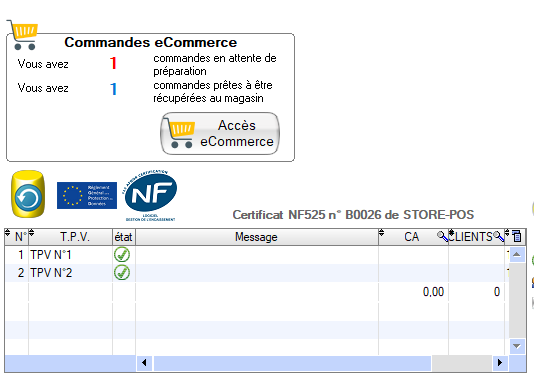Click row number 2 cell
534x386 pixels.
17,273
